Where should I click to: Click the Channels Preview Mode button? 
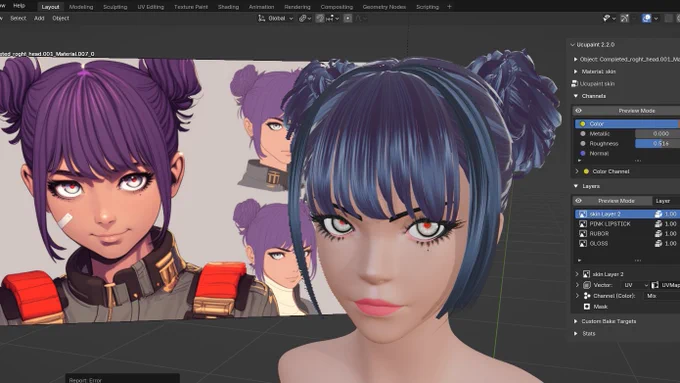pos(637,111)
